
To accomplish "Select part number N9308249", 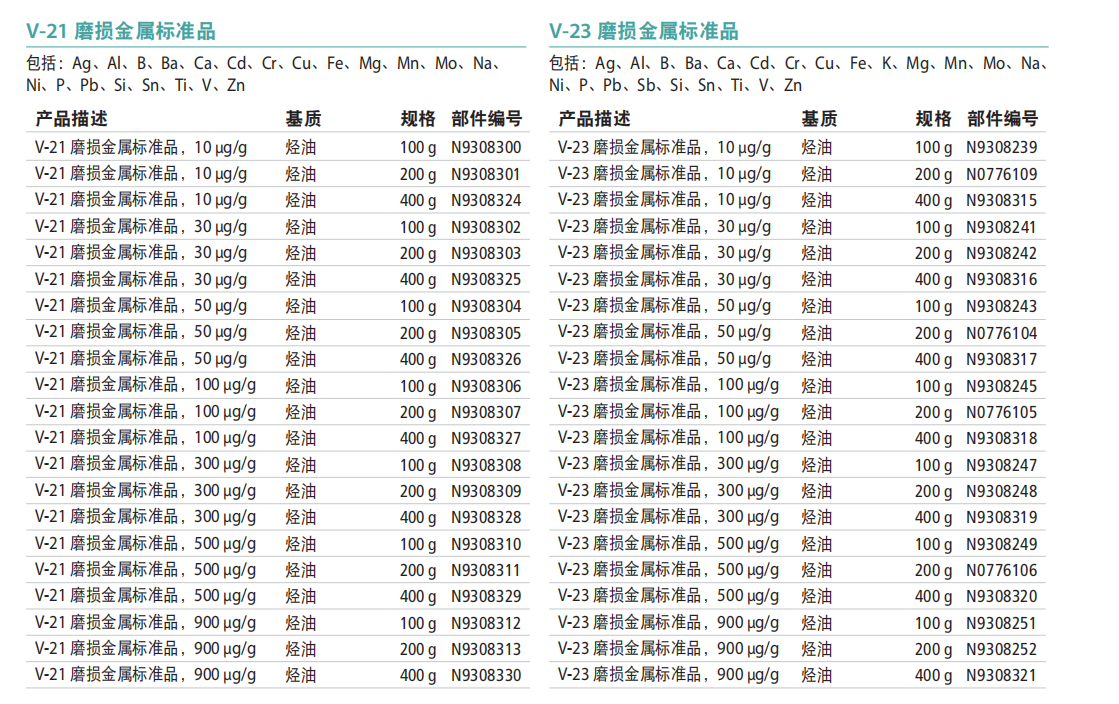I will click(1002, 545).
